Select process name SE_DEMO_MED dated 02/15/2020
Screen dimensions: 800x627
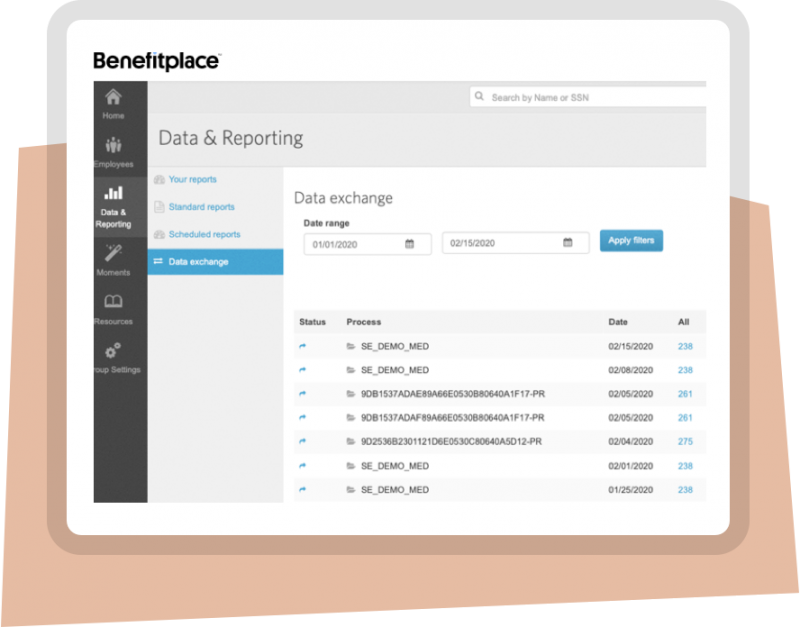click(395, 346)
